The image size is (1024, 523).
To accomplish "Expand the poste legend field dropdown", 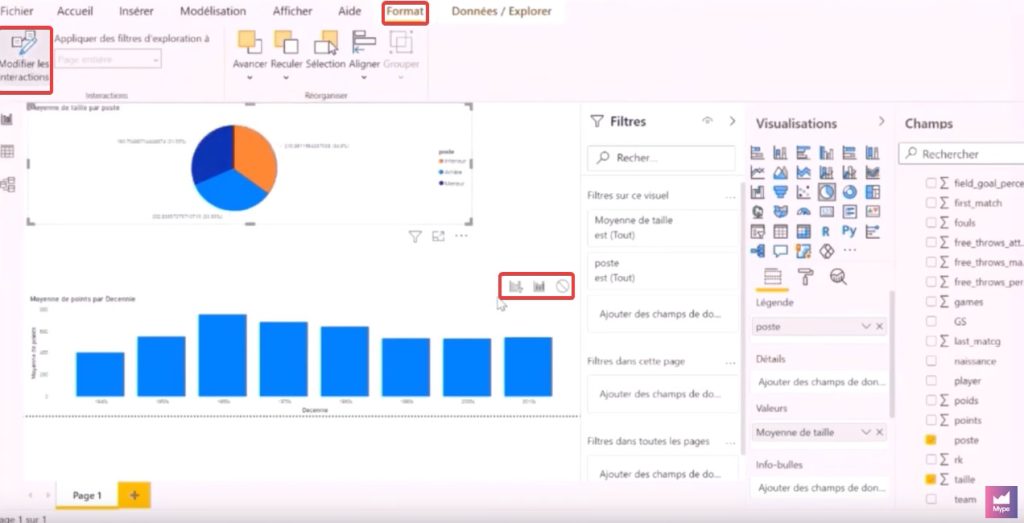I will click(866, 326).
